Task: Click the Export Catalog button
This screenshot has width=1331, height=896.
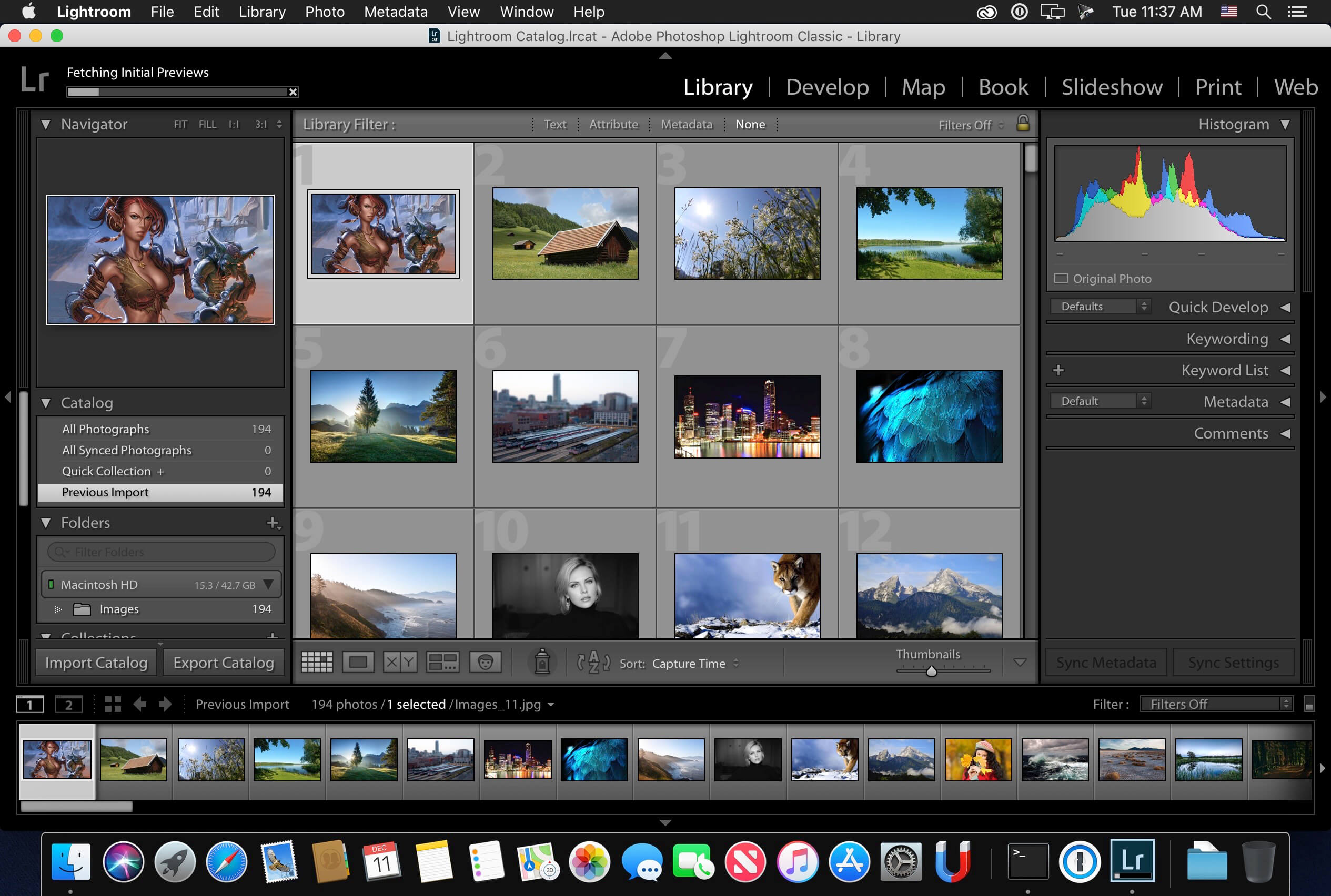Action: [x=223, y=662]
